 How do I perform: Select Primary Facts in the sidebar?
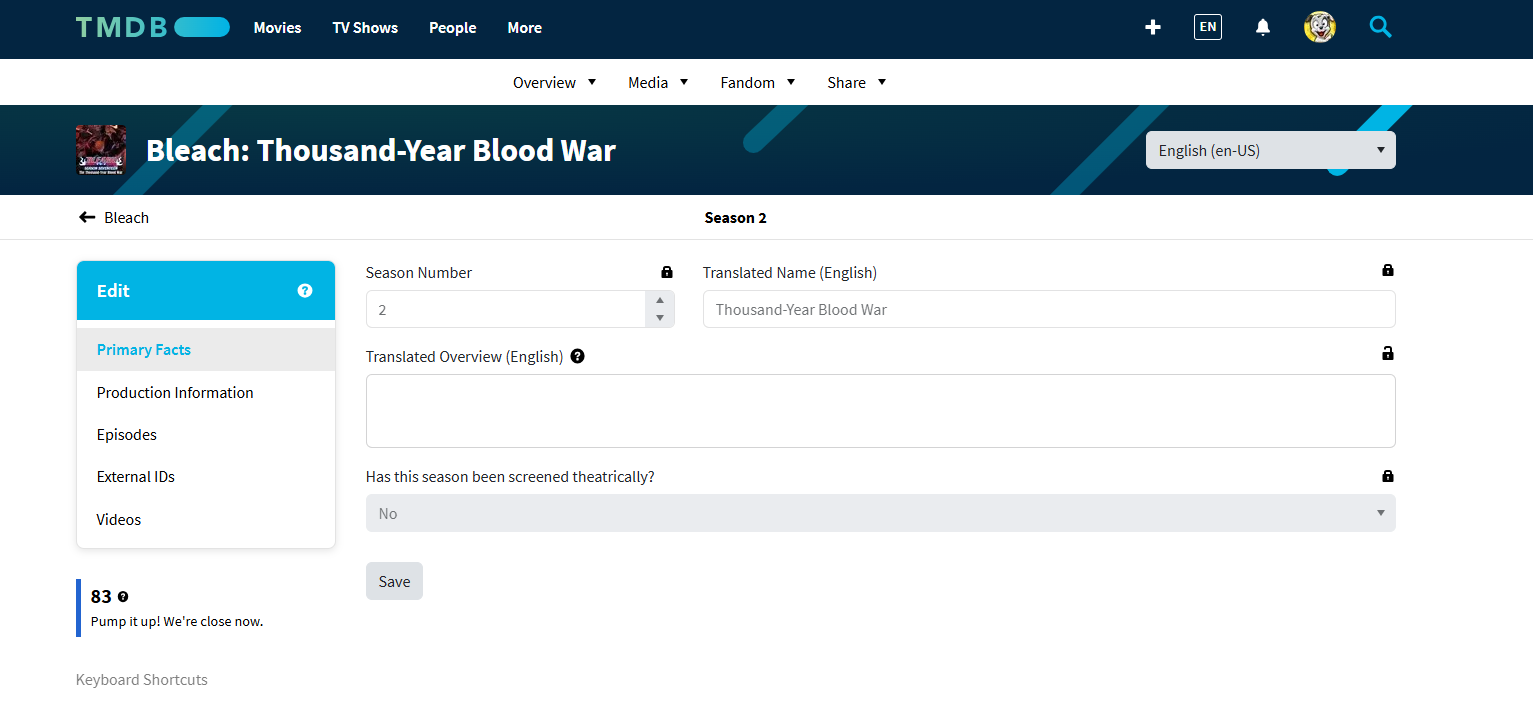pyautogui.click(x=206, y=349)
